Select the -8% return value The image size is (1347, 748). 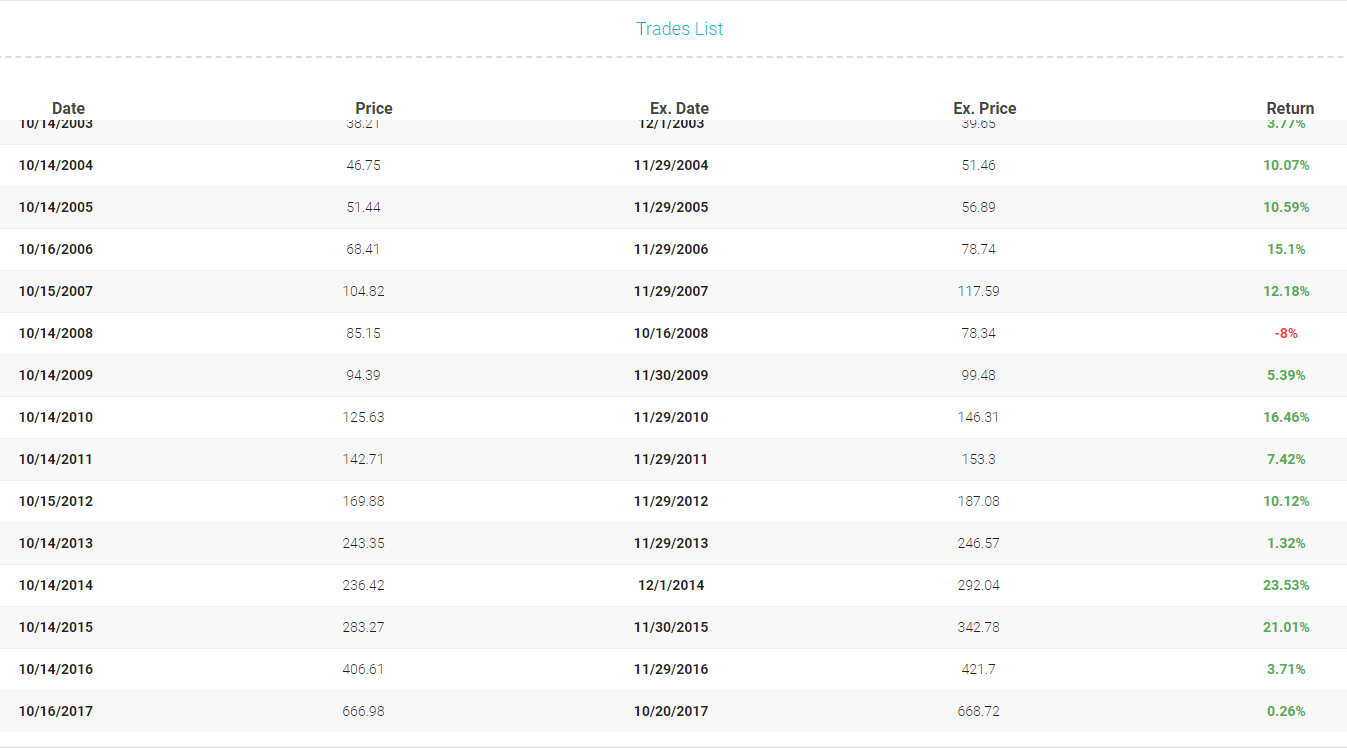pyautogui.click(x=1286, y=333)
